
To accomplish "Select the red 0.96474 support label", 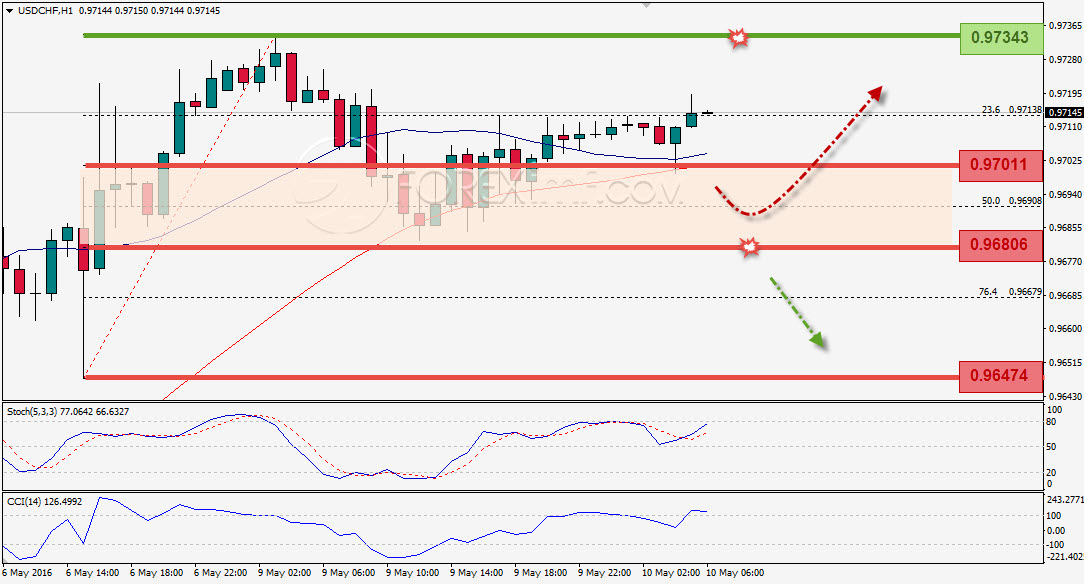I will coord(1000,376).
